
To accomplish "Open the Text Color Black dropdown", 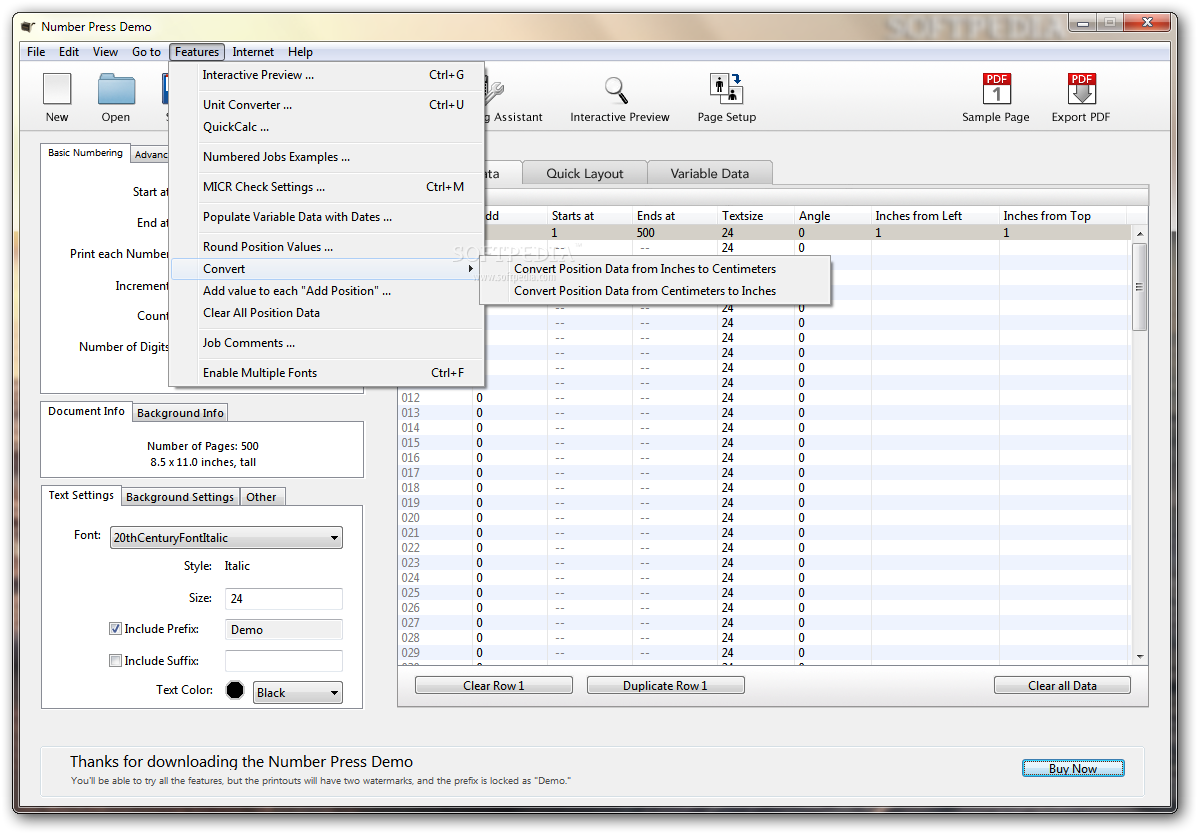I will pyautogui.click(x=298, y=693).
